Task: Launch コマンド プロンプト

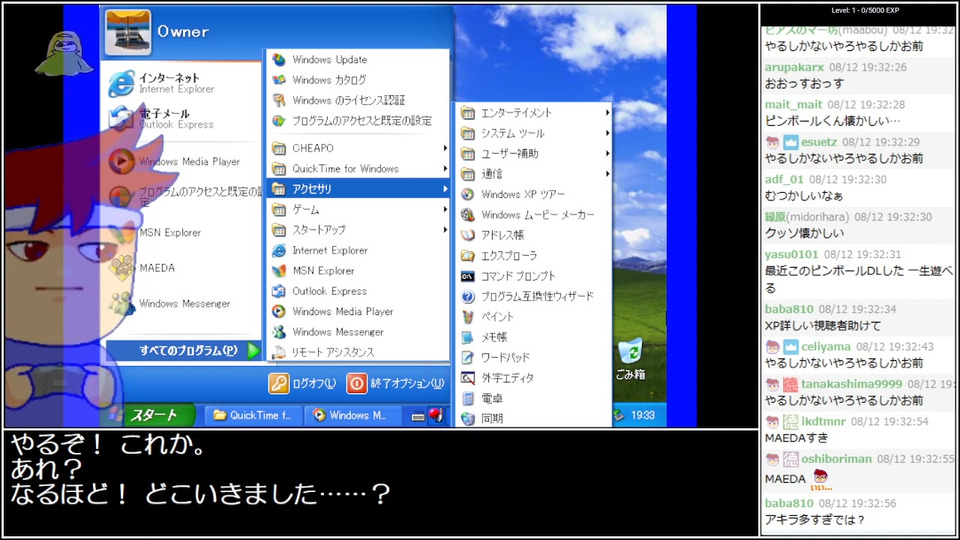Action: (x=534, y=276)
